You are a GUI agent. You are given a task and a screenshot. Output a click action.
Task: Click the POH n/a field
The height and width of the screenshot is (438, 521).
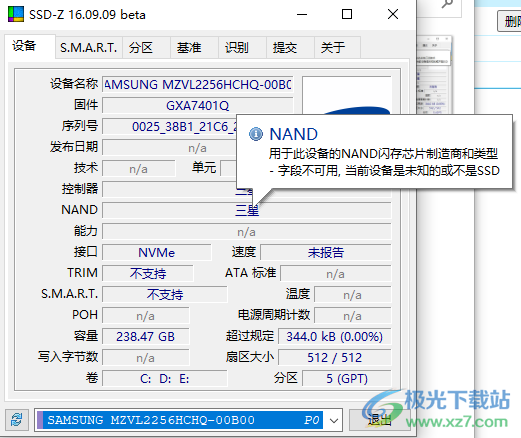[x=146, y=315]
